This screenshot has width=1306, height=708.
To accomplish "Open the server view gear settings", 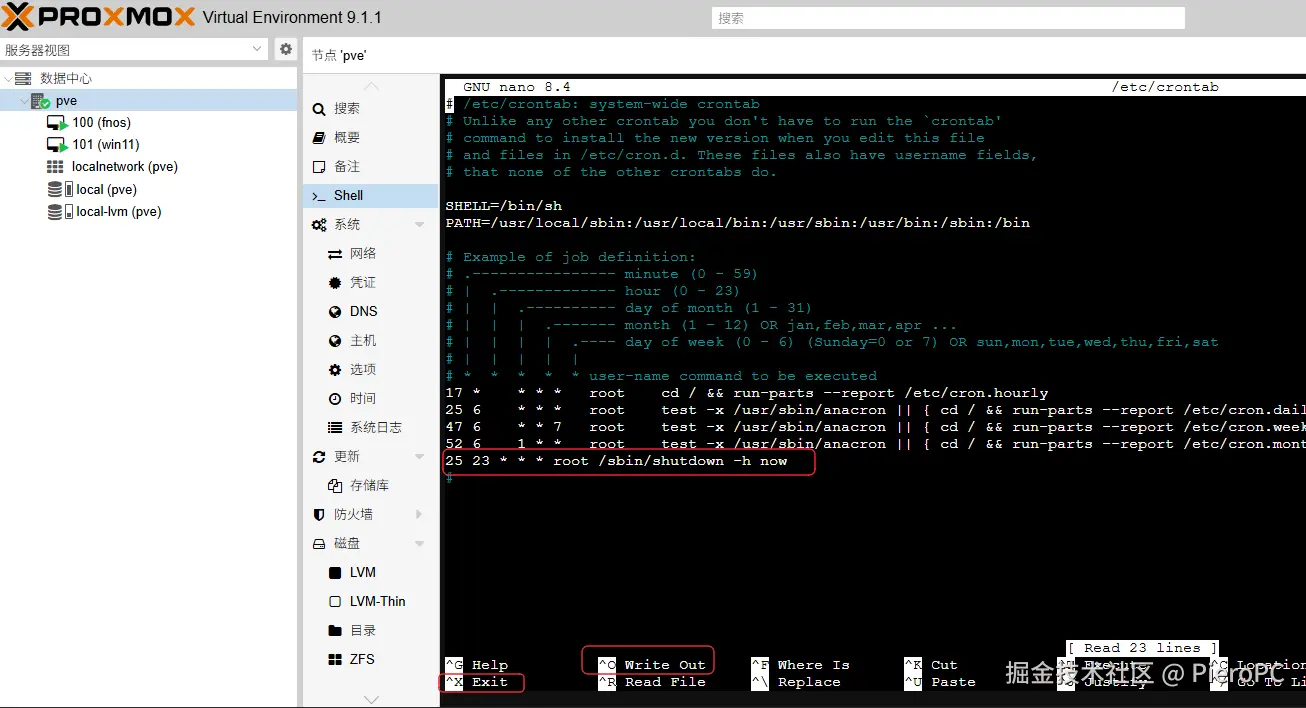I will pos(286,49).
